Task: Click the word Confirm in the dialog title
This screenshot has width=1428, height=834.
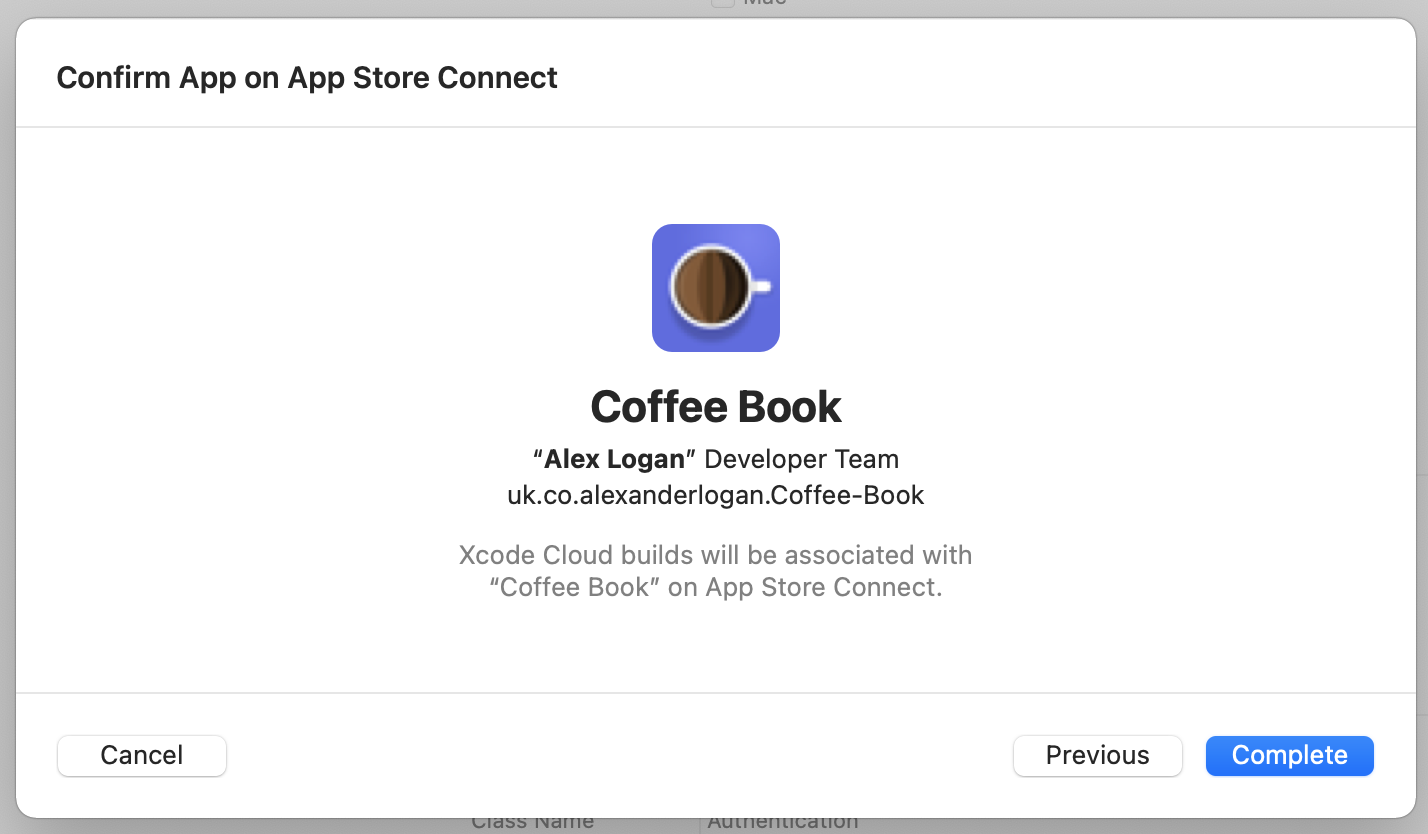Action: [114, 77]
